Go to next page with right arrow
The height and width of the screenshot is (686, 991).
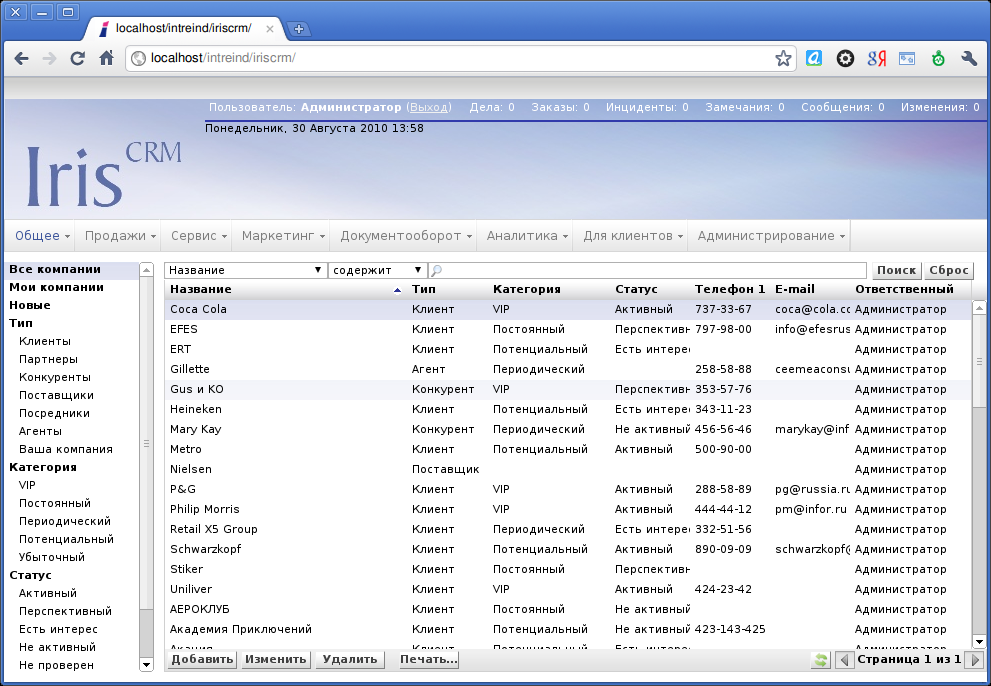pyautogui.click(x=976, y=660)
